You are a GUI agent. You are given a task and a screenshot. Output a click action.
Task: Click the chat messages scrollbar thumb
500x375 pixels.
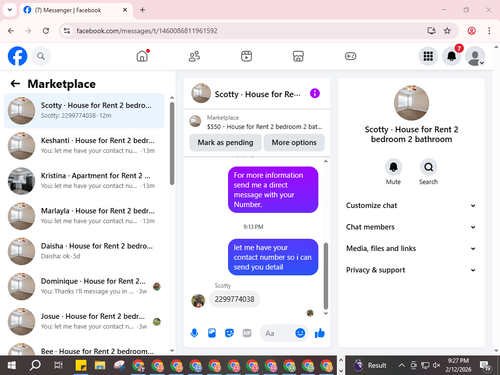click(326, 276)
